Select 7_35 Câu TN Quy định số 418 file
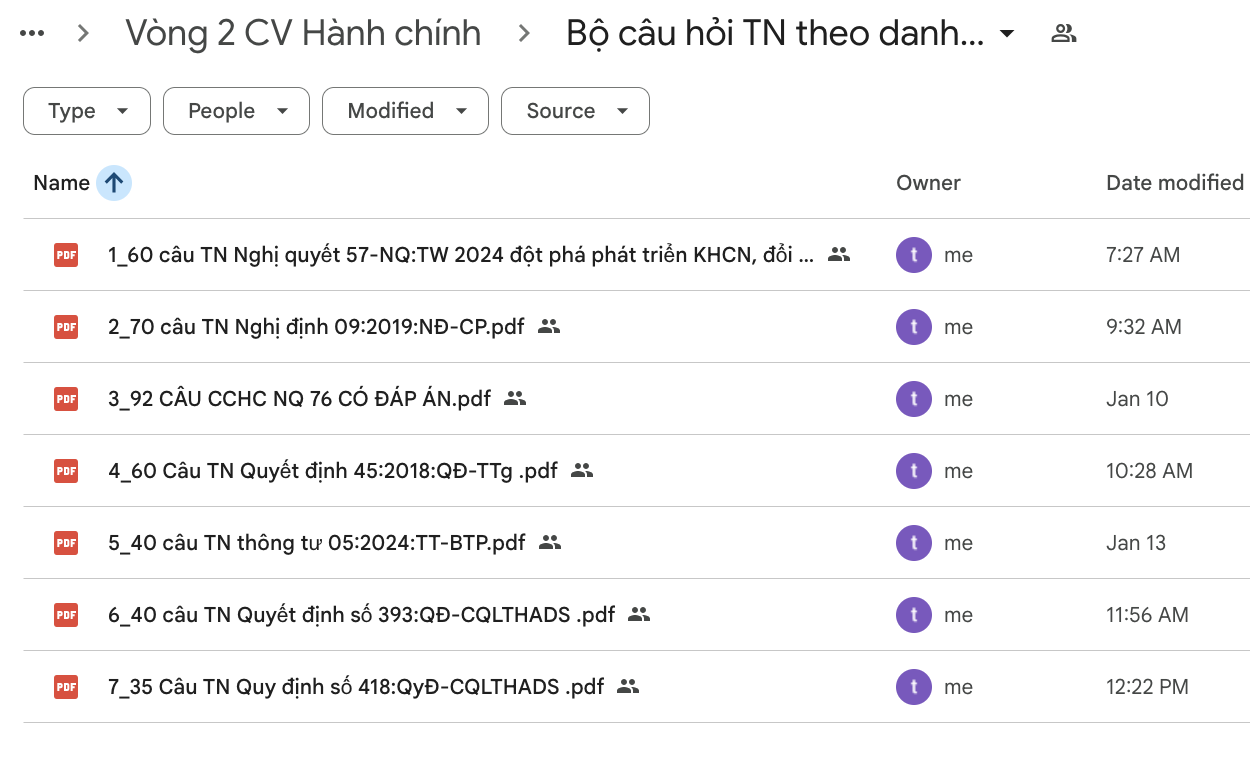The image size is (1250, 762). pyautogui.click(x=355, y=687)
